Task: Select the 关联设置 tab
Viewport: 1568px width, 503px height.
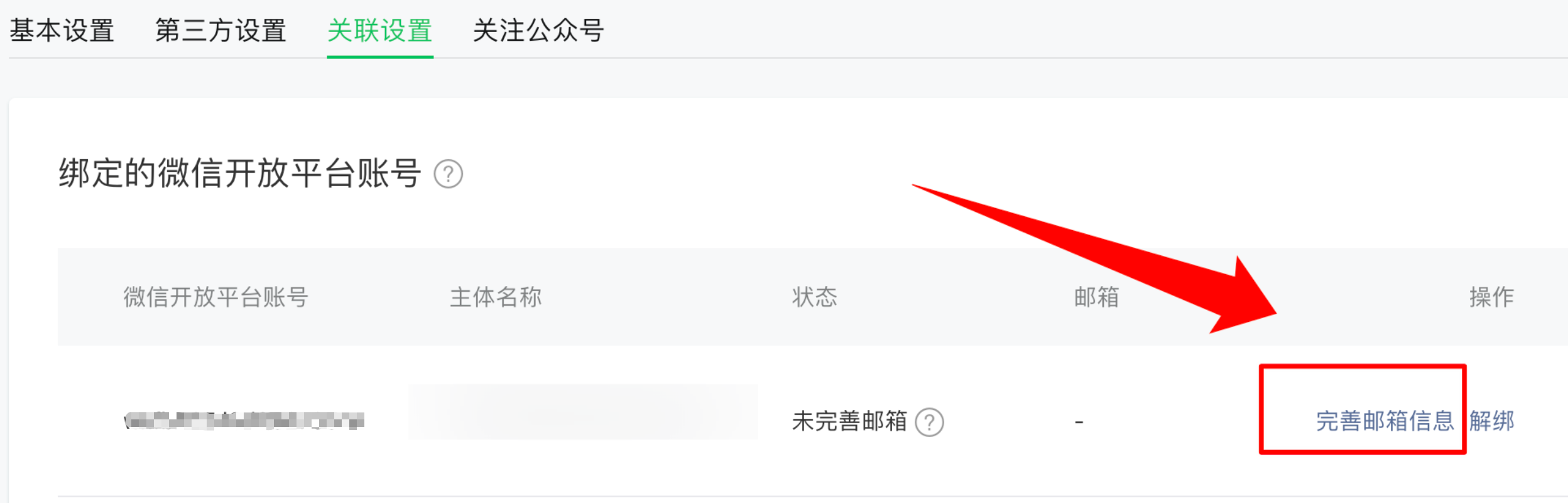Action: pos(379,30)
